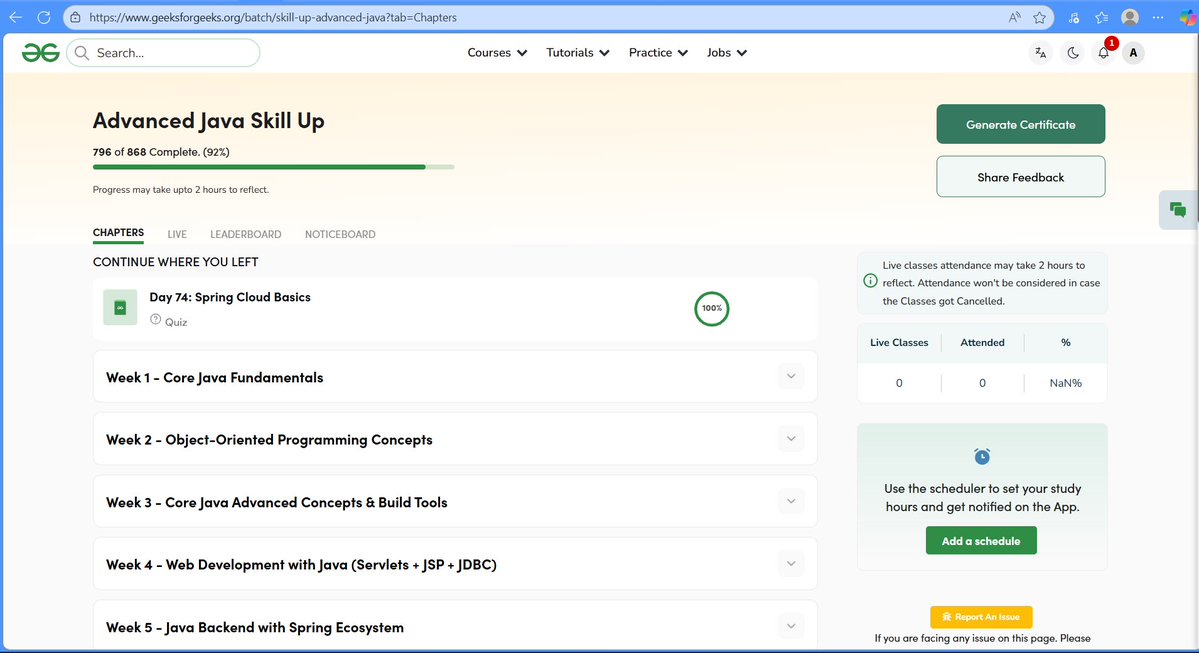Add page to favorites star icon
The image size is (1199, 653).
[1039, 17]
